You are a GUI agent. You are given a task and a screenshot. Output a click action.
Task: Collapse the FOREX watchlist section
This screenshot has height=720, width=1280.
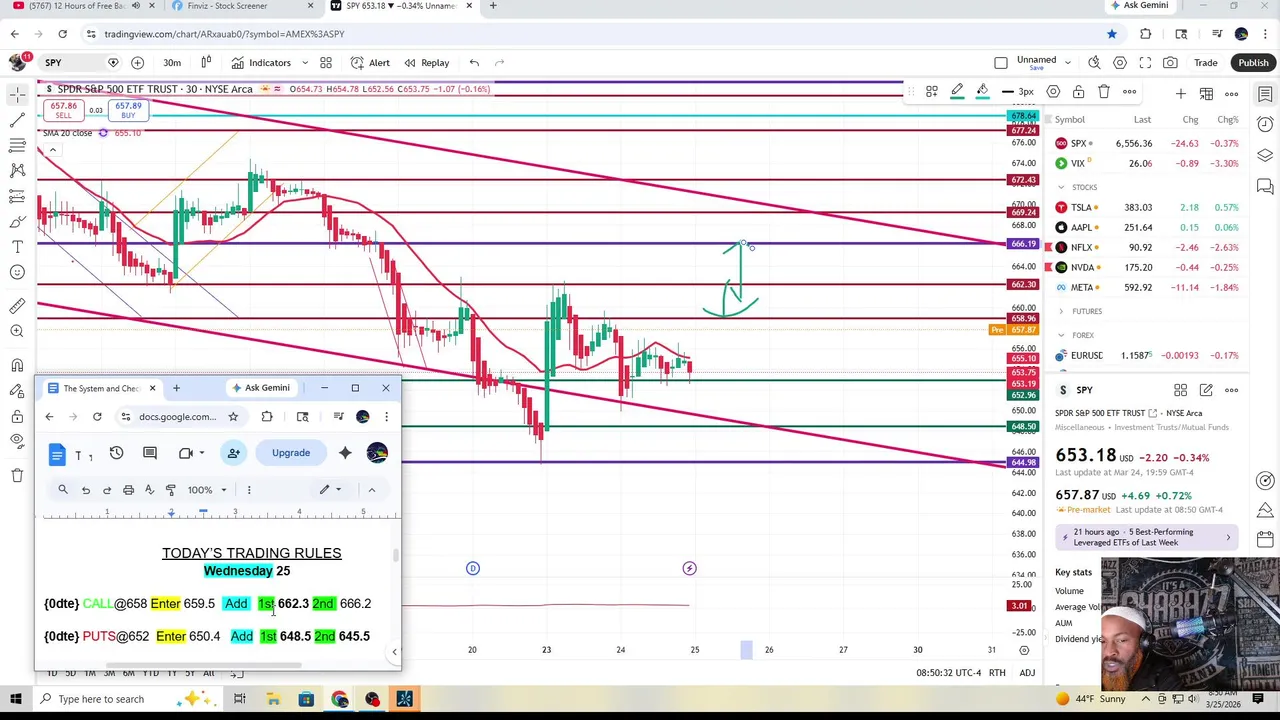click(x=1061, y=335)
